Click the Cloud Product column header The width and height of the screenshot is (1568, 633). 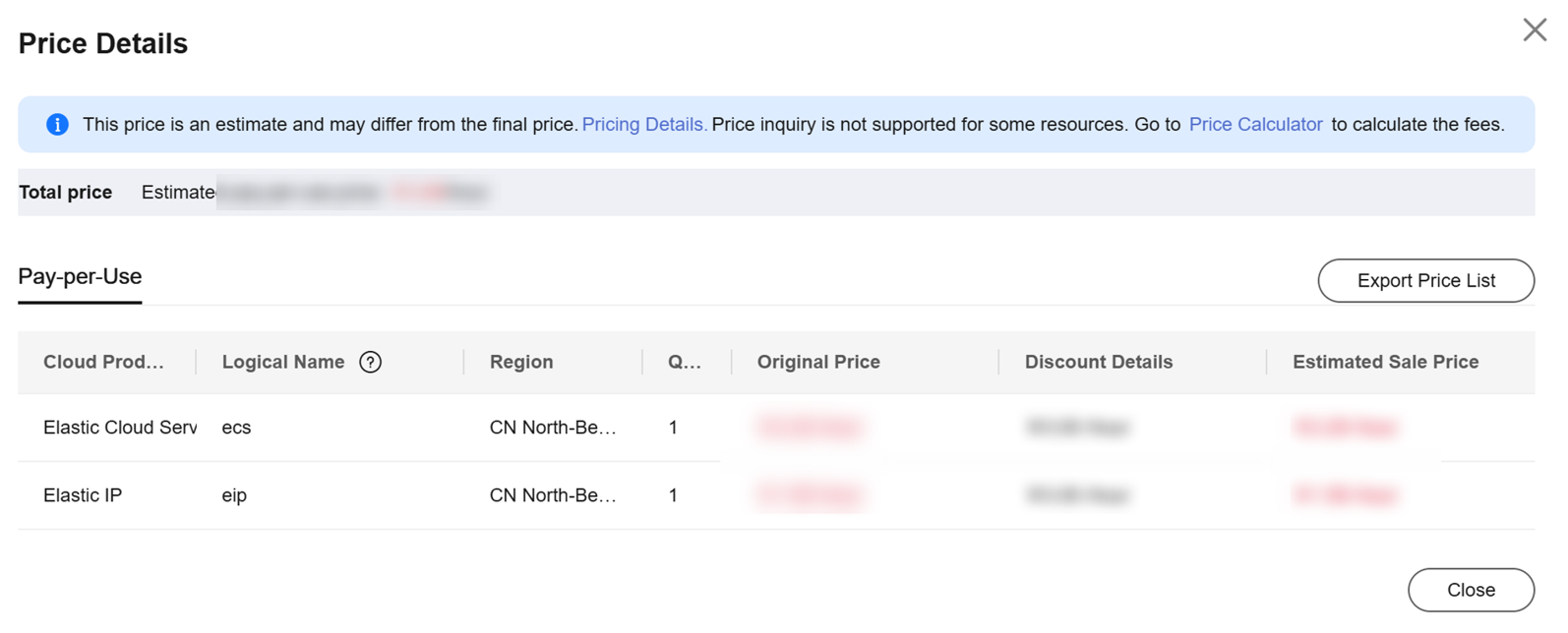point(103,363)
